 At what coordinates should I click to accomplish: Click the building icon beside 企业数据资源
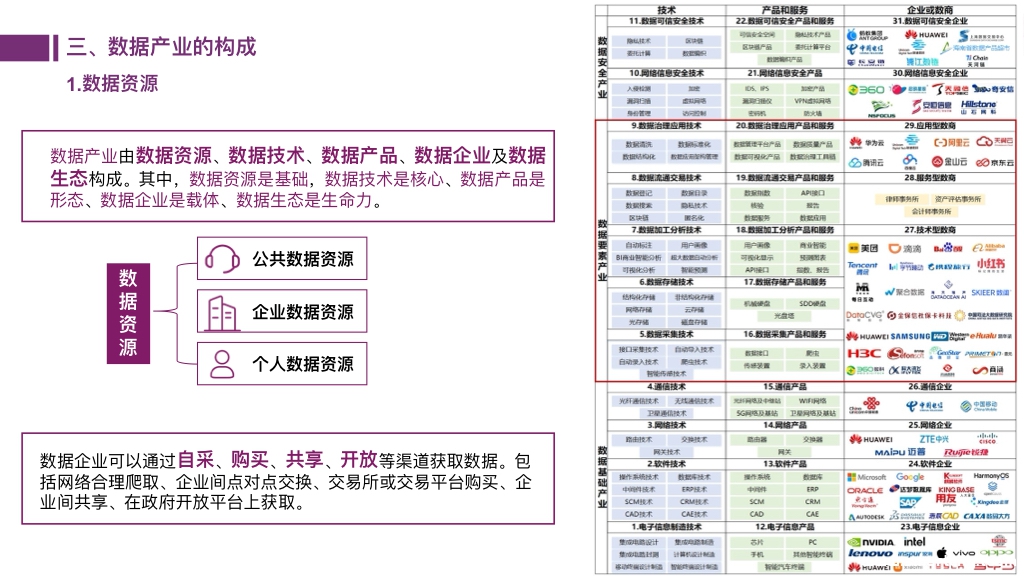click(222, 313)
